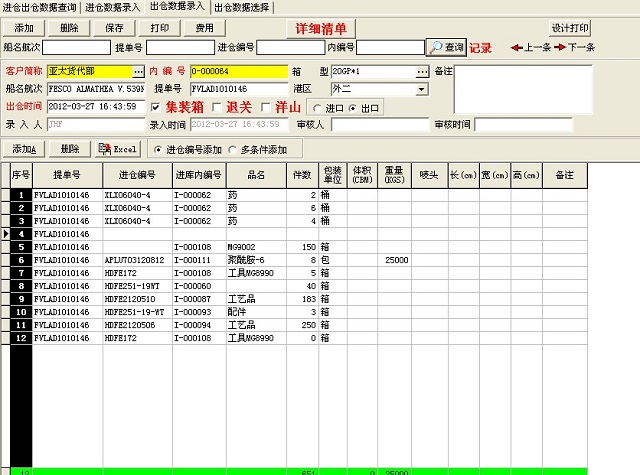Click the Excel export button

(x=117, y=149)
